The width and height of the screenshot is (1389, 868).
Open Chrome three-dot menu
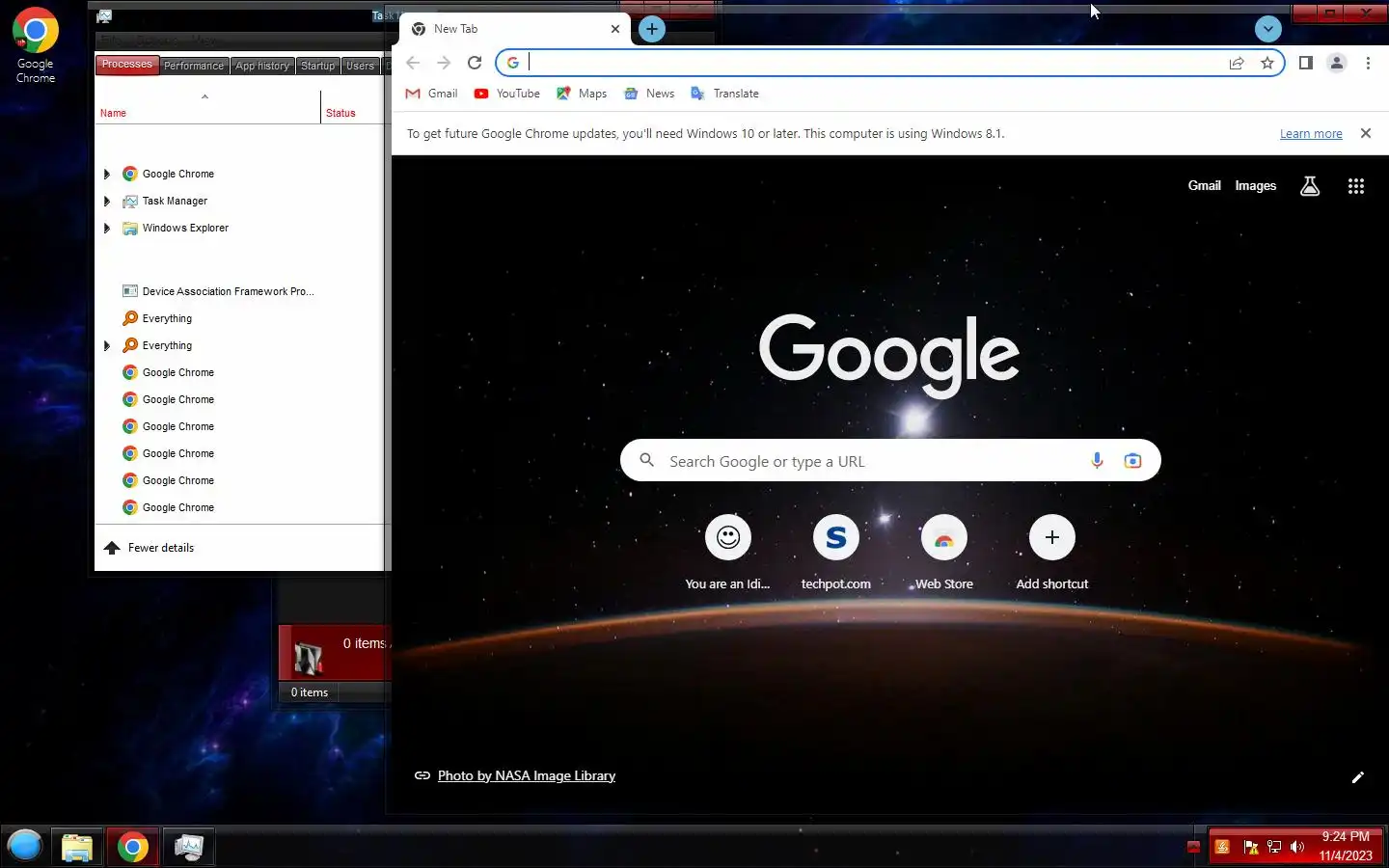pyautogui.click(x=1368, y=63)
